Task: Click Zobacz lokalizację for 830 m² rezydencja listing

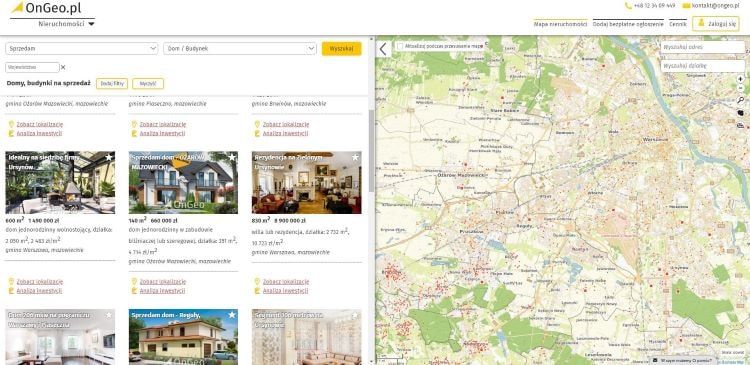Action: 286,282
